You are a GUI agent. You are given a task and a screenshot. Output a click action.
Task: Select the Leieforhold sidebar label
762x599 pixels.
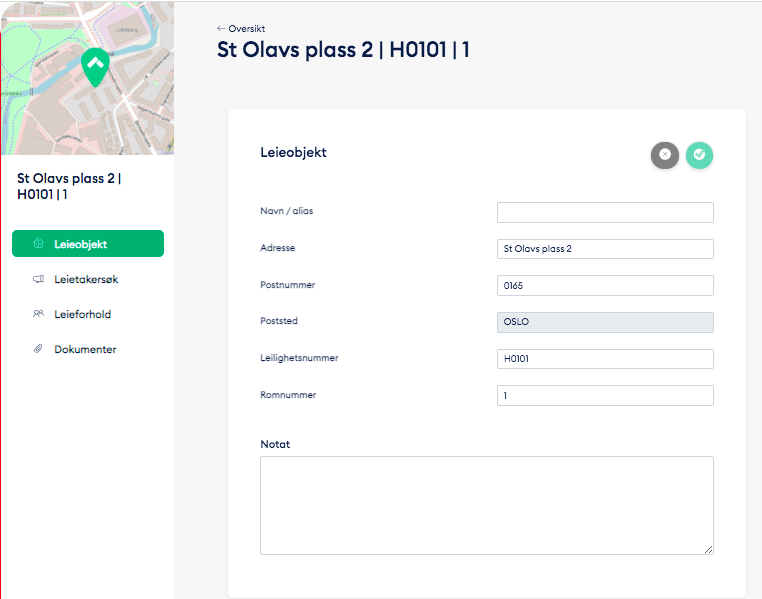coord(82,314)
